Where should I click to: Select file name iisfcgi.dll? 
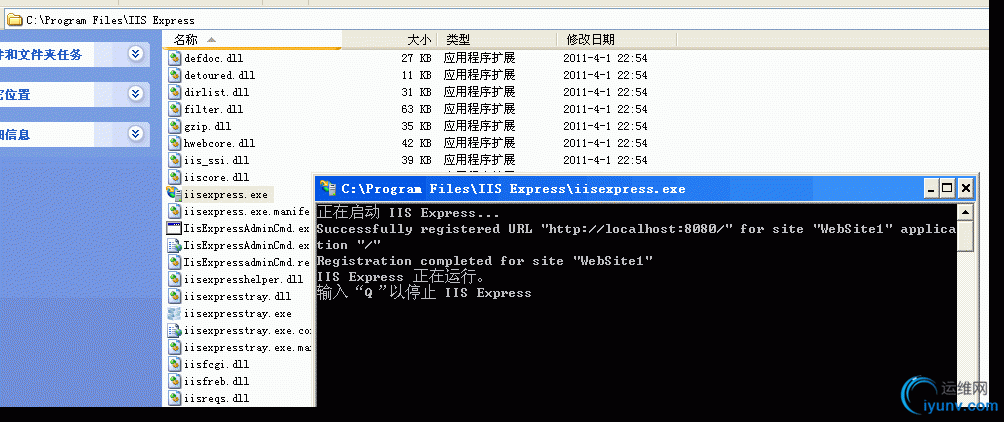coord(216,364)
